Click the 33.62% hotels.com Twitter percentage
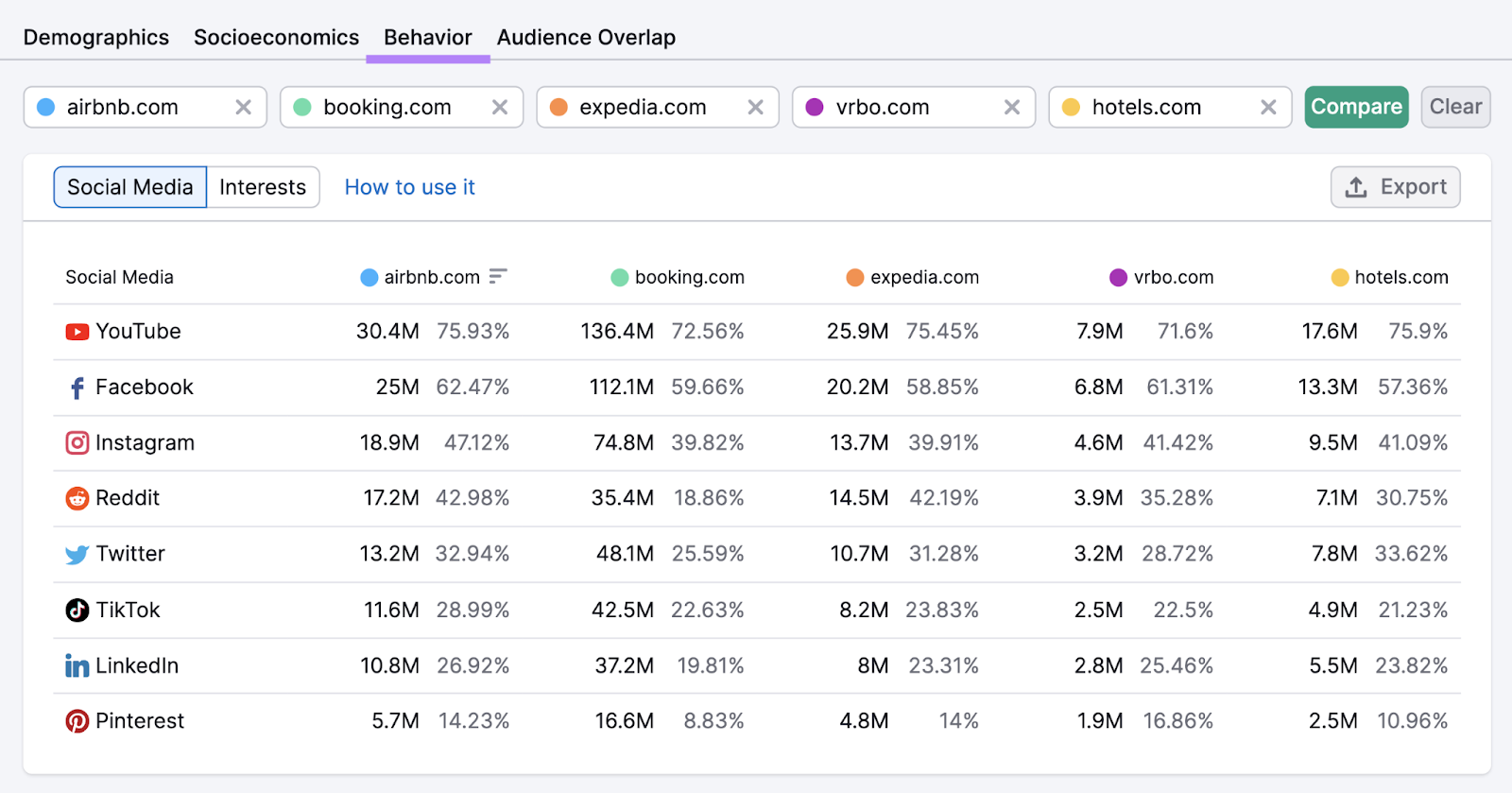The image size is (1512, 793). point(1412,554)
